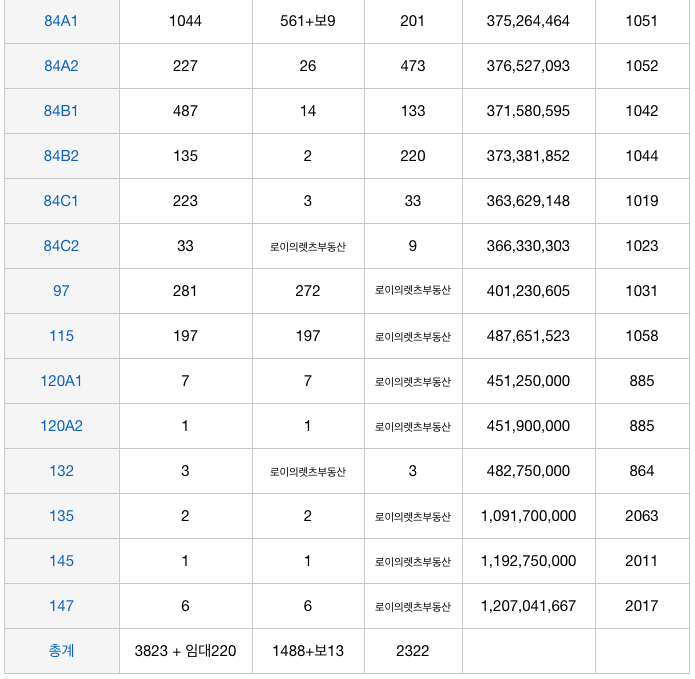Follow the 84B2 link
The width and height of the screenshot is (695, 679).
pos(61,156)
